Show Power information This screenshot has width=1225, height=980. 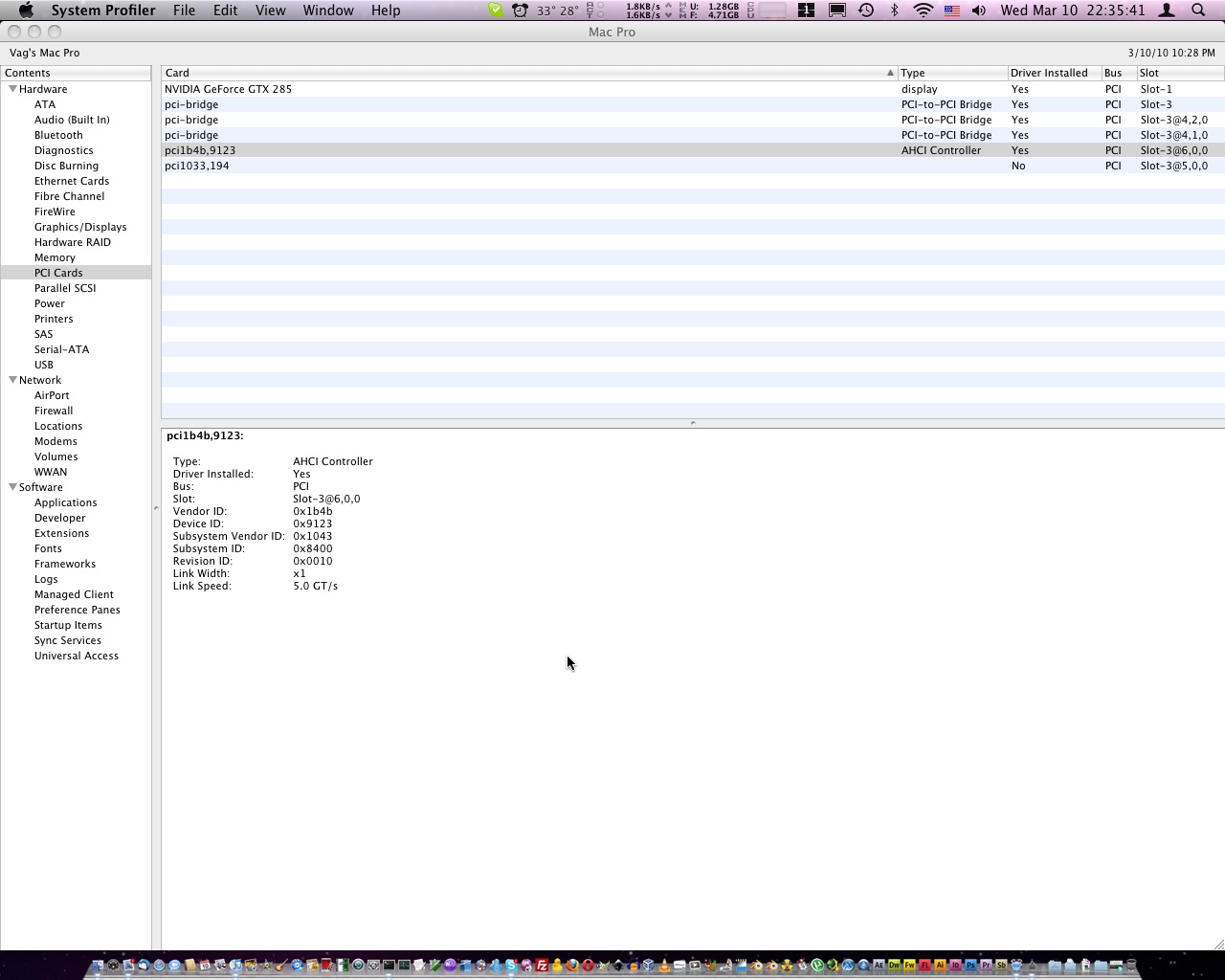tap(50, 303)
